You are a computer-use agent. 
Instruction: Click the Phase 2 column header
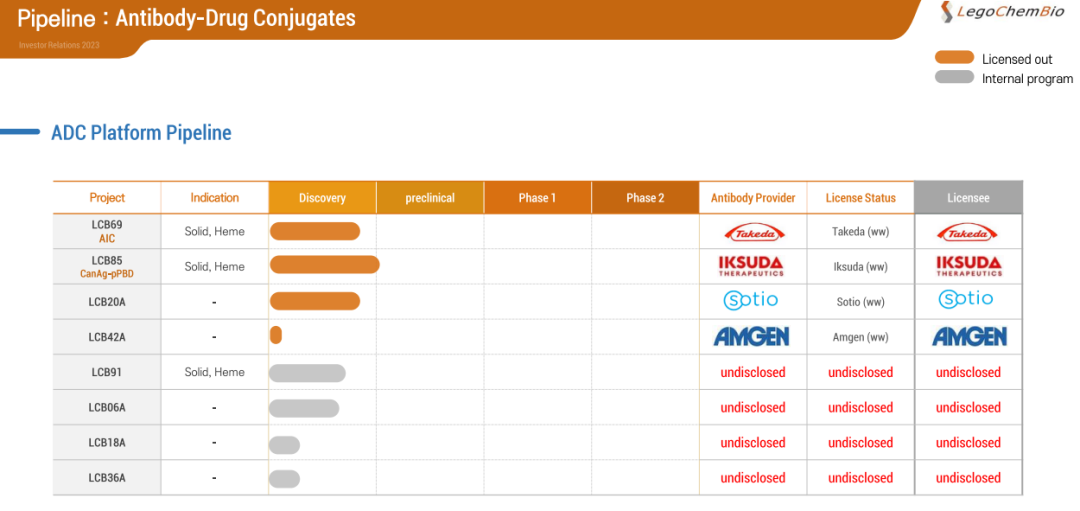pyautogui.click(x=645, y=198)
